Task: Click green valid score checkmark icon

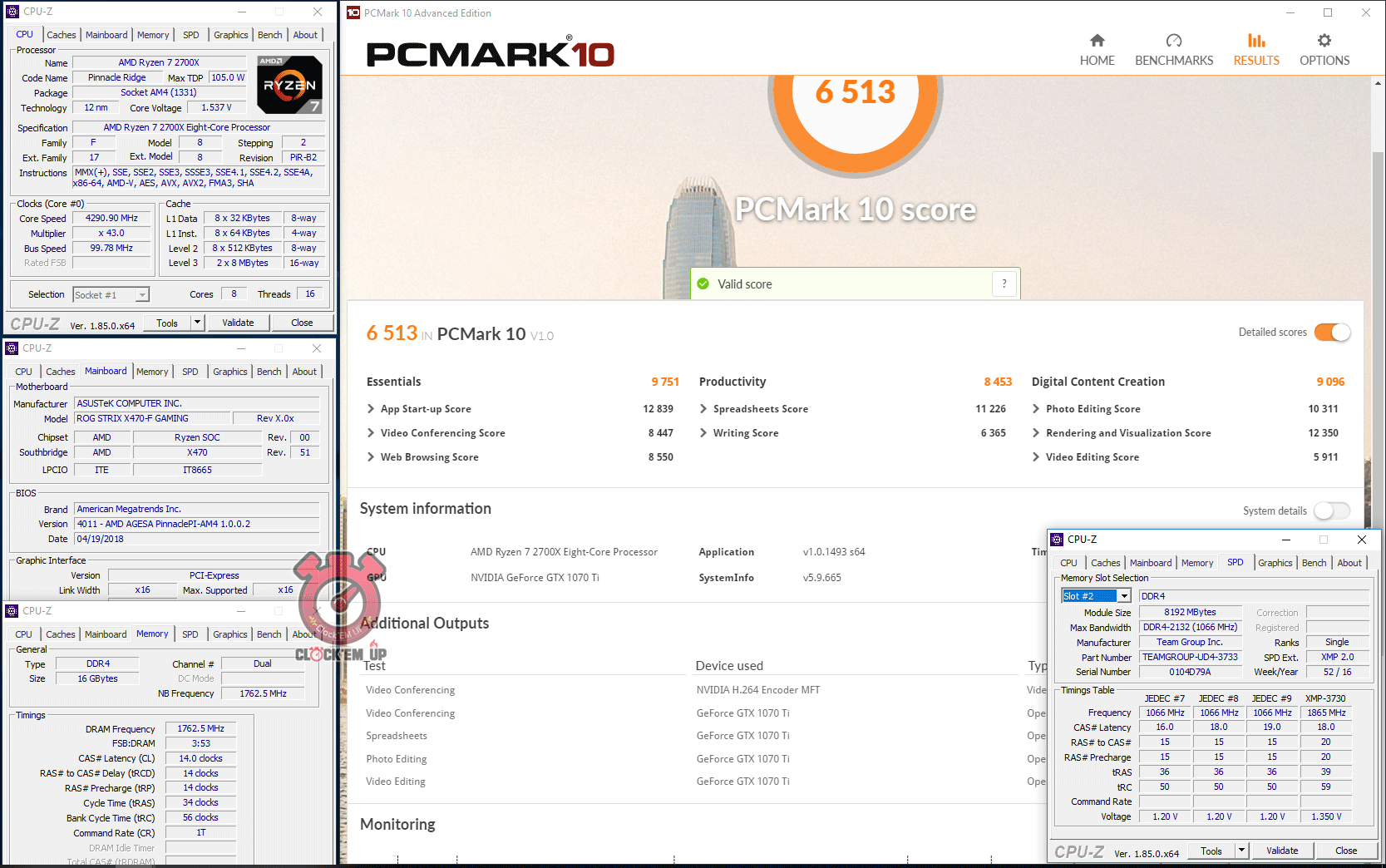Action: point(703,284)
